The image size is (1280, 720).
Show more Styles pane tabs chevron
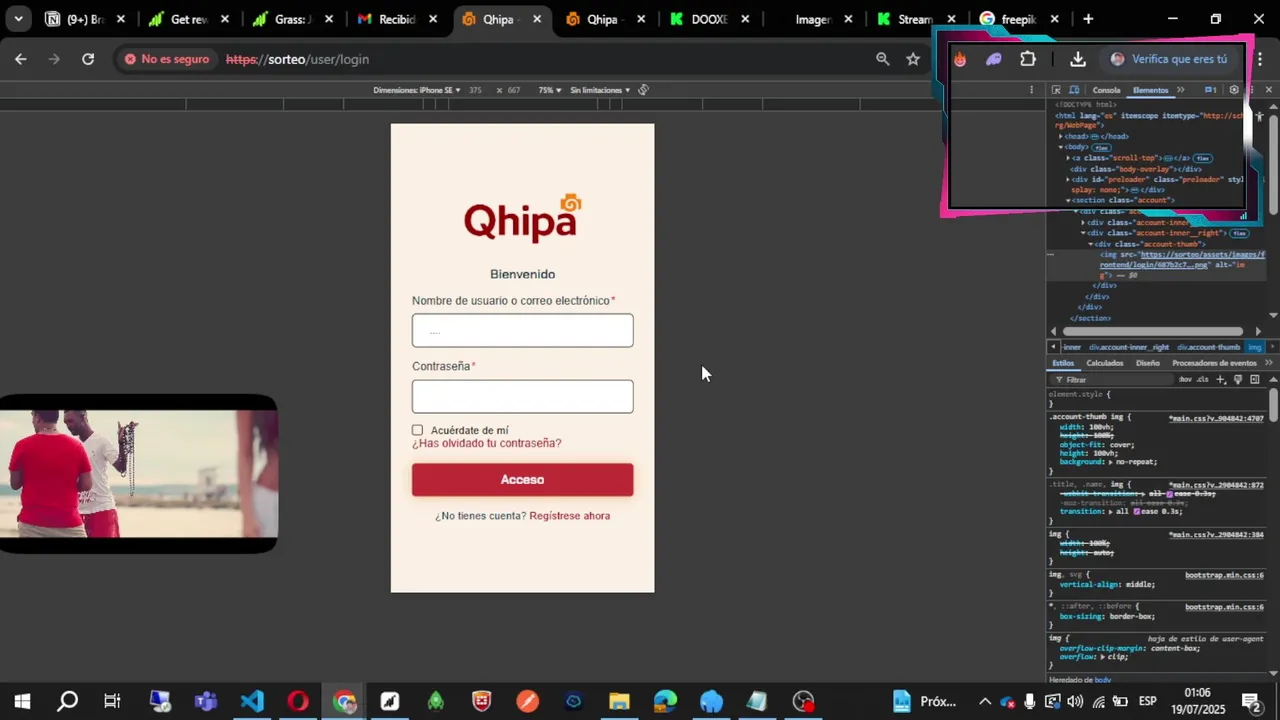coord(1268,363)
